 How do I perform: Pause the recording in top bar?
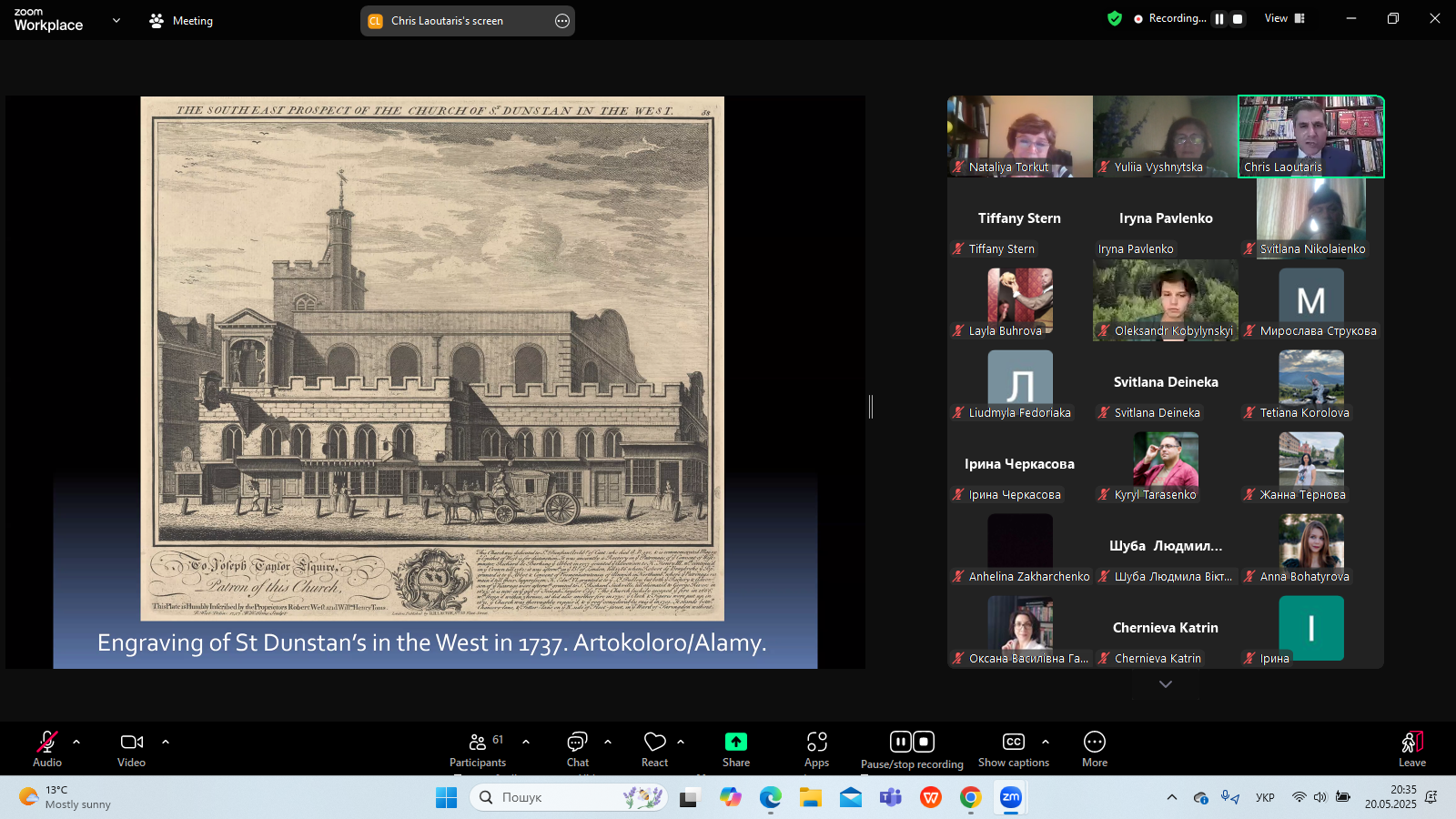(x=1219, y=18)
